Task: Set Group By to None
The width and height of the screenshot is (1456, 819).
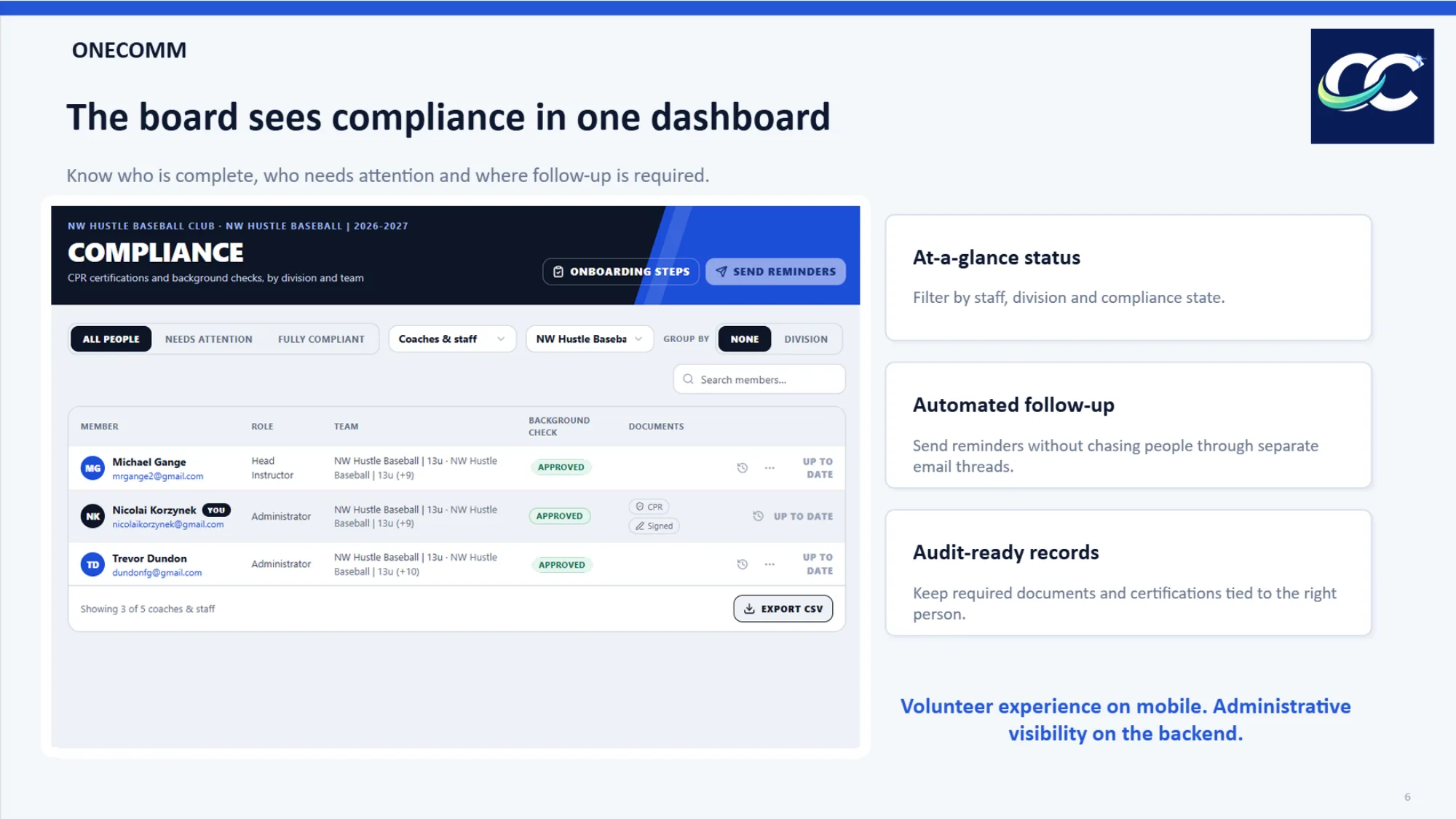Action: [744, 339]
